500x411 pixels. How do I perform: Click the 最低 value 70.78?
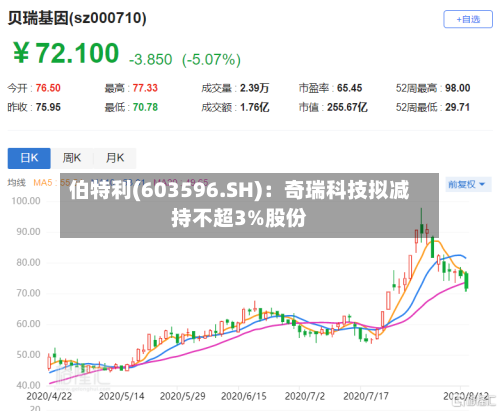145,107
